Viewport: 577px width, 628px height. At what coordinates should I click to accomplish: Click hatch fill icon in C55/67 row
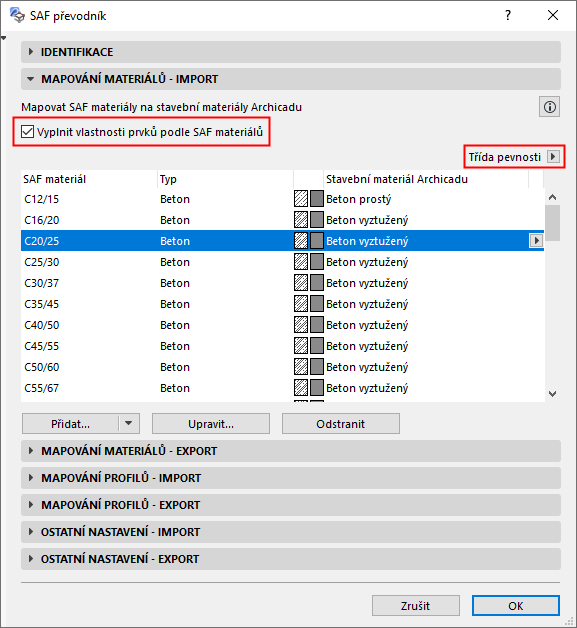point(301,388)
